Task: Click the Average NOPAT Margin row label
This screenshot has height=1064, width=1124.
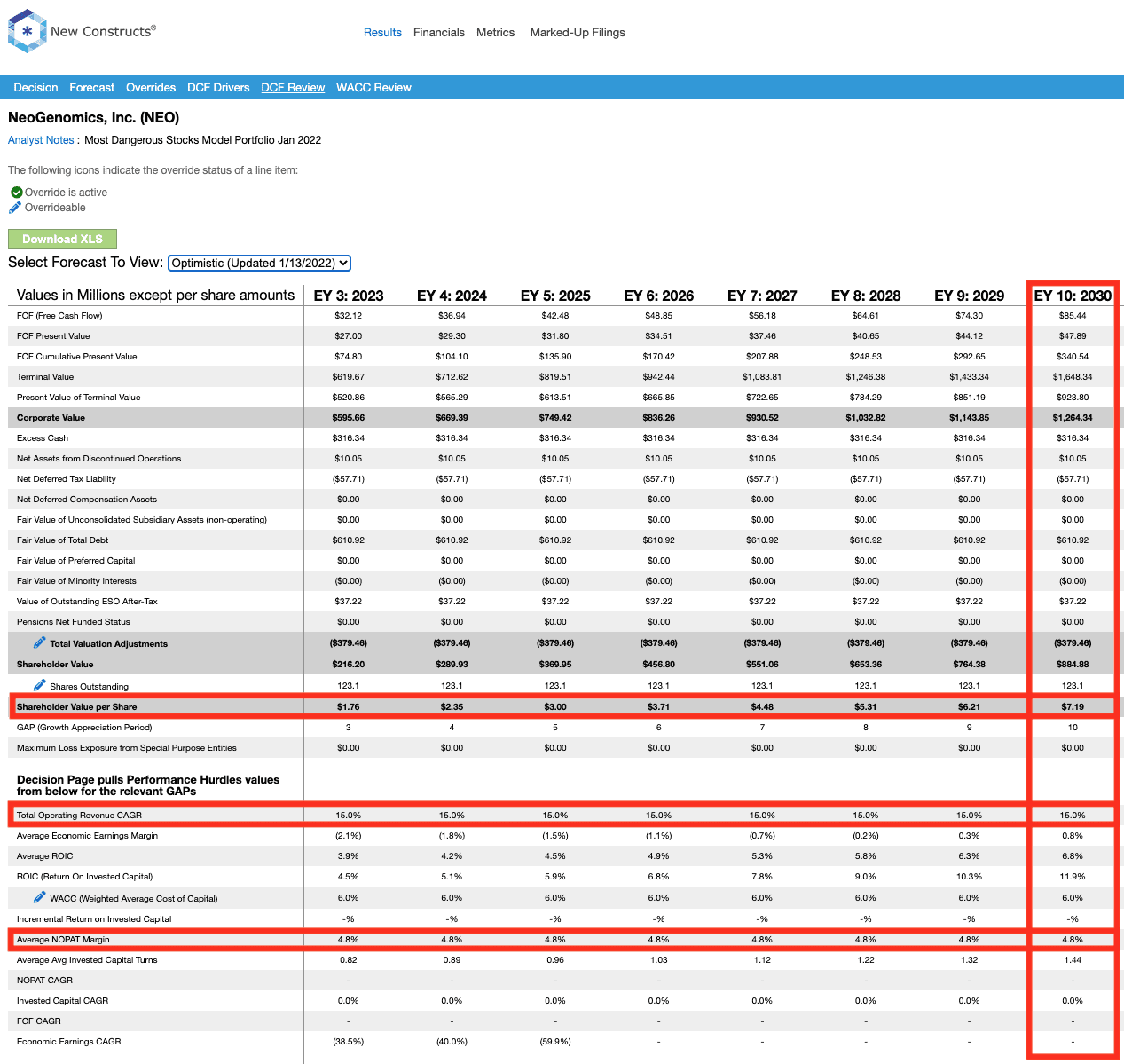Action: (63, 940)
